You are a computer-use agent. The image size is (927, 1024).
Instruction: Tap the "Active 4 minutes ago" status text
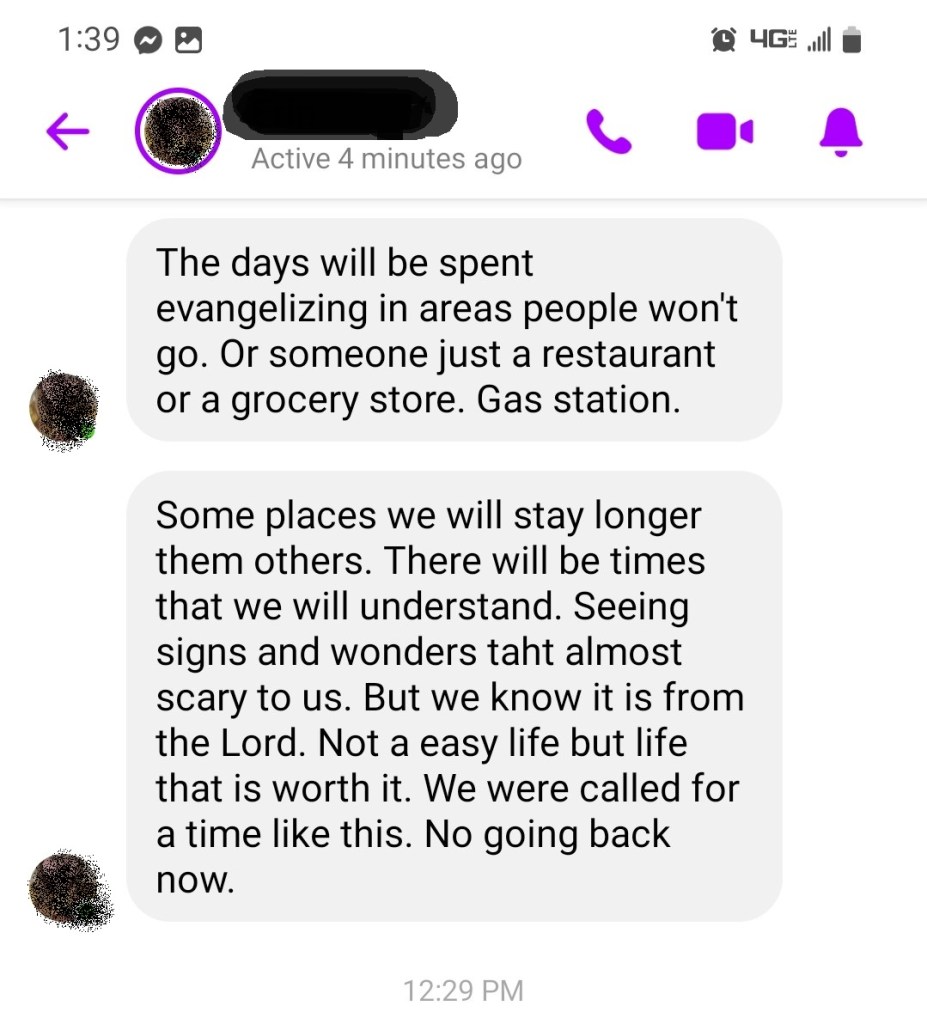coord(387,159)
